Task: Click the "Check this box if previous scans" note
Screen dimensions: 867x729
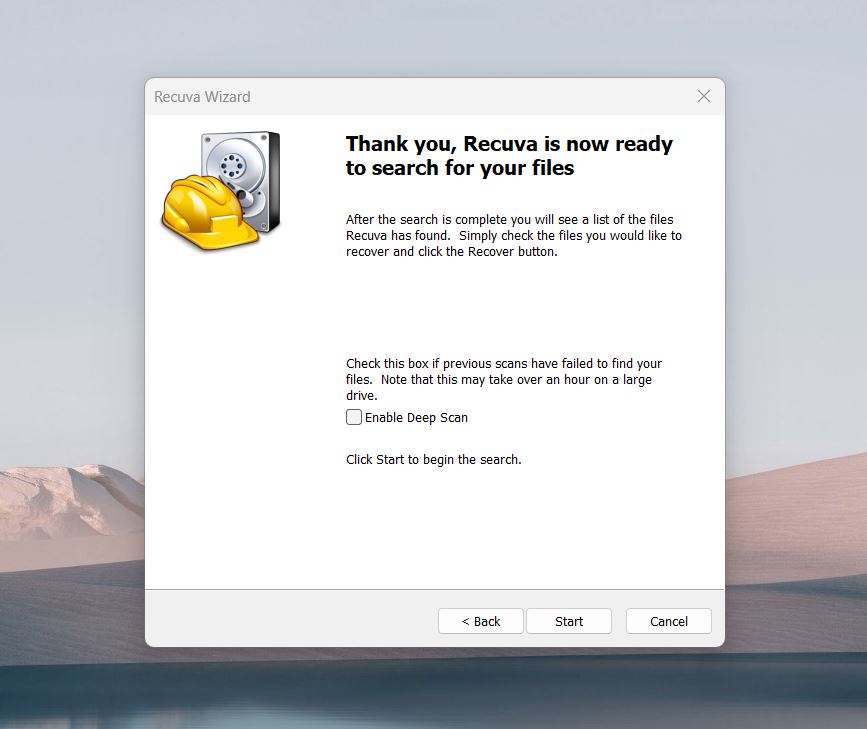Action: pyautogui.click(x=504, y=379)
